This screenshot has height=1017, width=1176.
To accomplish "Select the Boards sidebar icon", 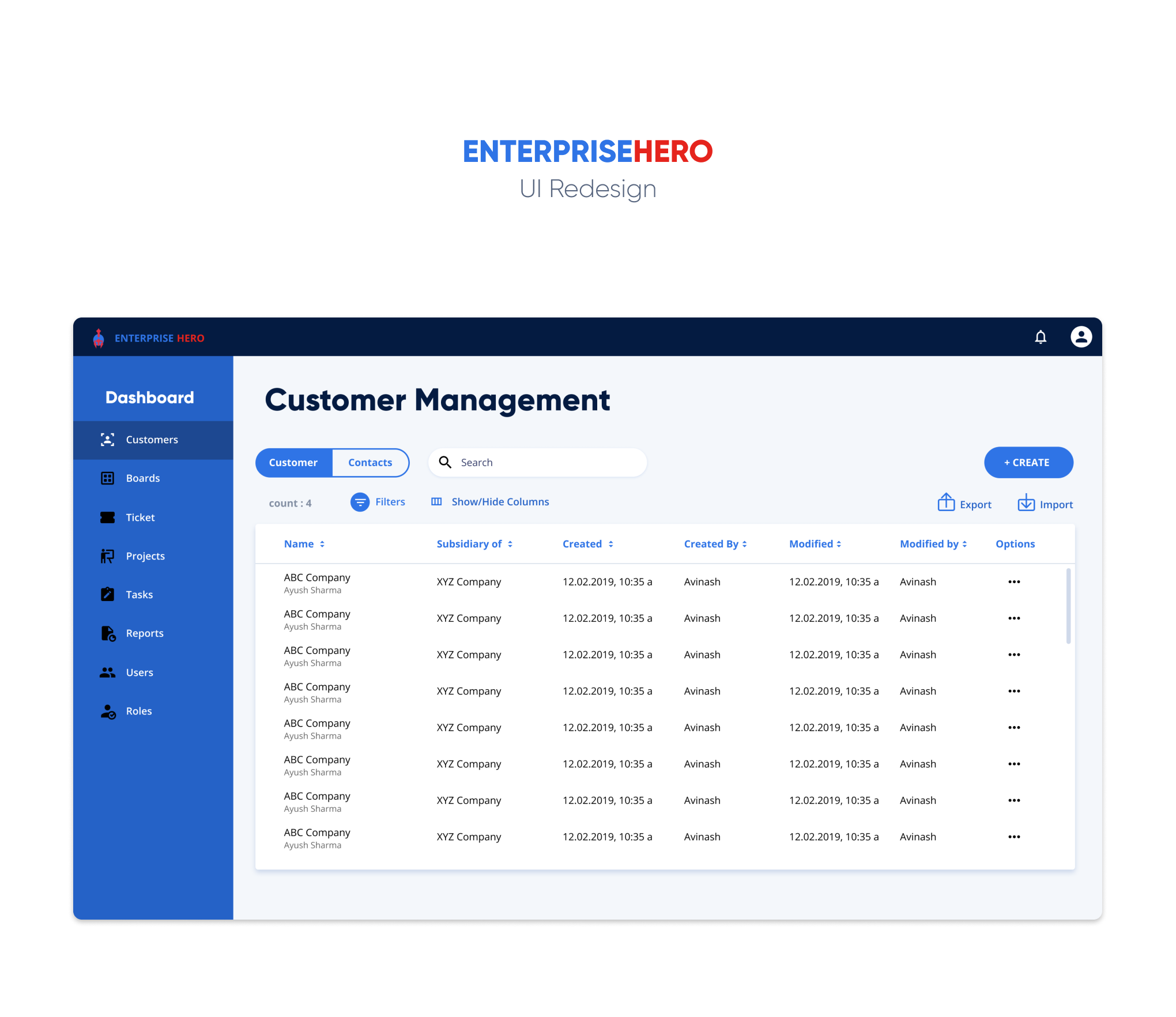I will [107, 478].
